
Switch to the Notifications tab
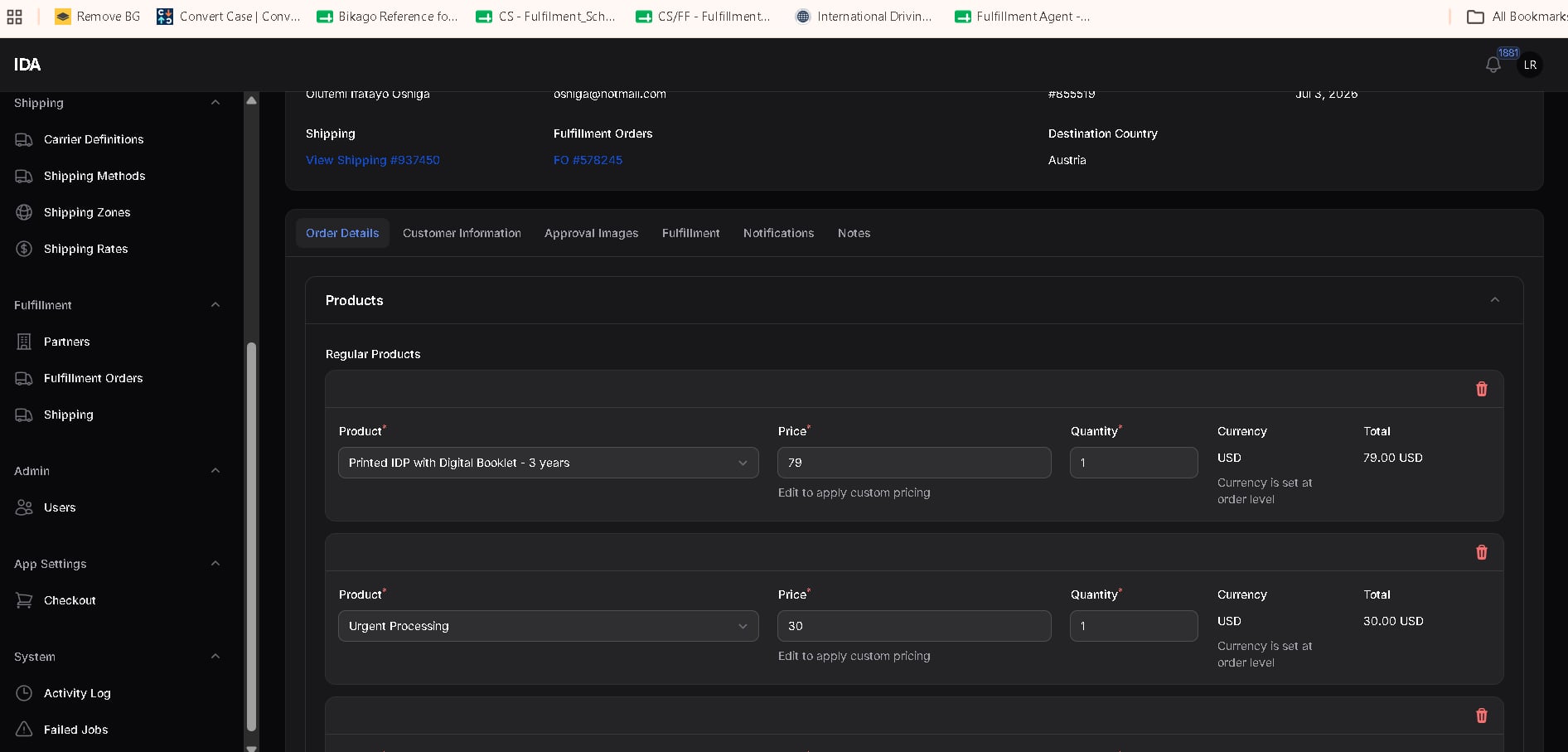[x=779, y=233]
